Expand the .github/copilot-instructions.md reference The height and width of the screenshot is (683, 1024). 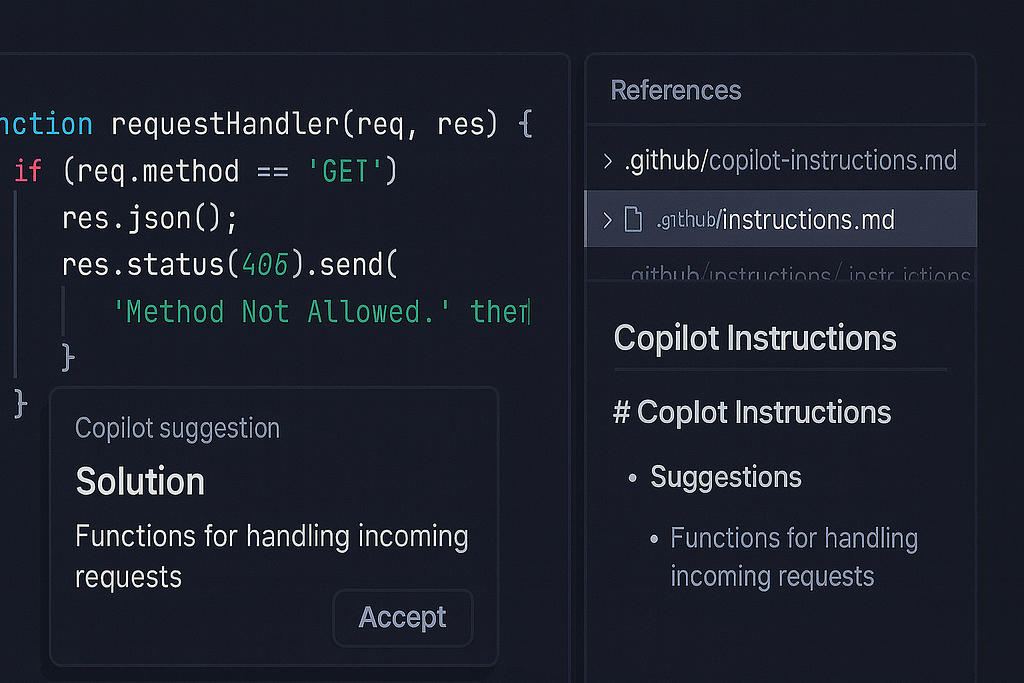[607, 161]
